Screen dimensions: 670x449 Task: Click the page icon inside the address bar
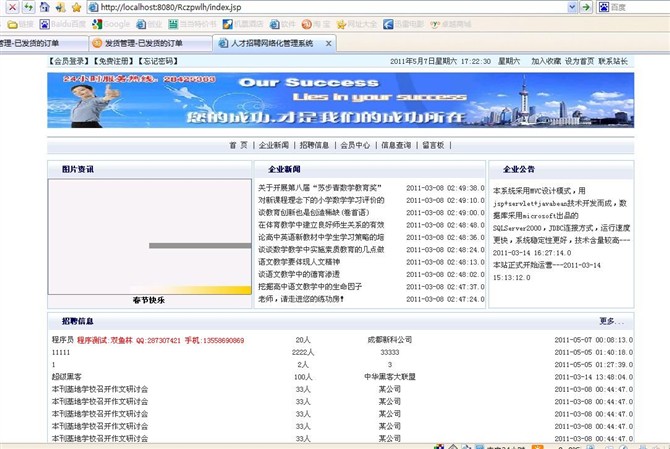[x=93, y=7]
